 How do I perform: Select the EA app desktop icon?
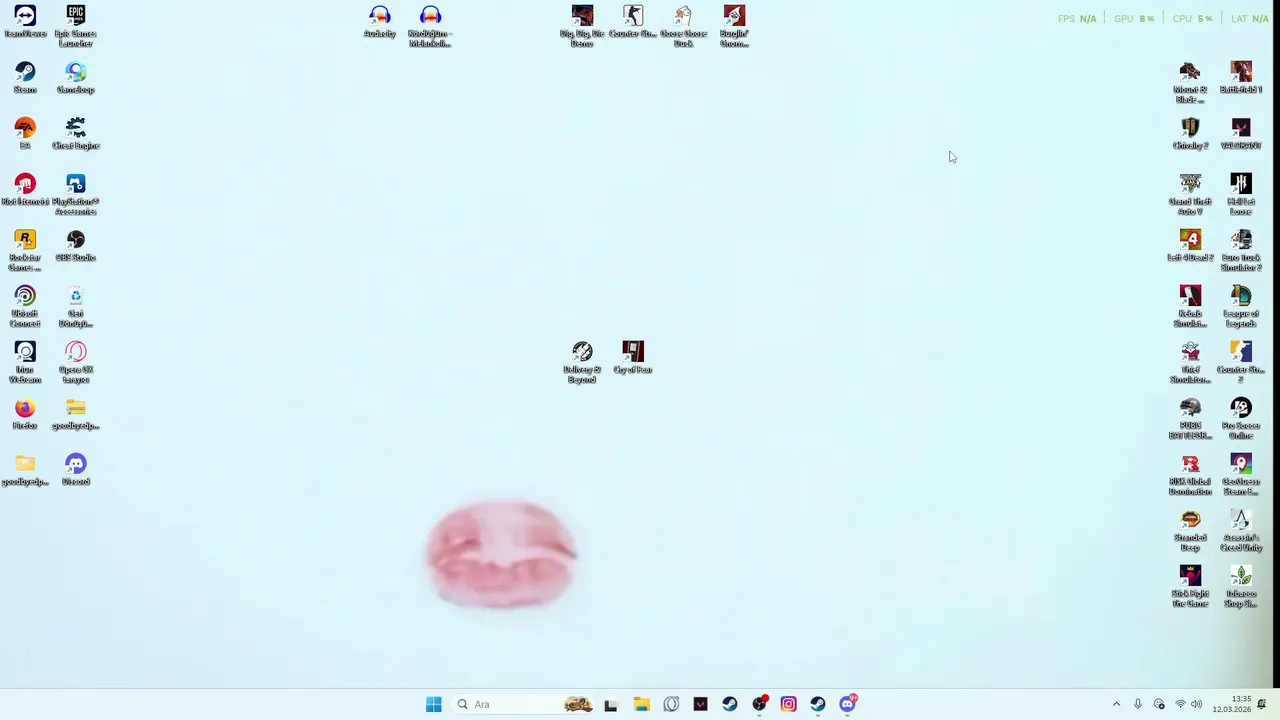click(25, 133)
